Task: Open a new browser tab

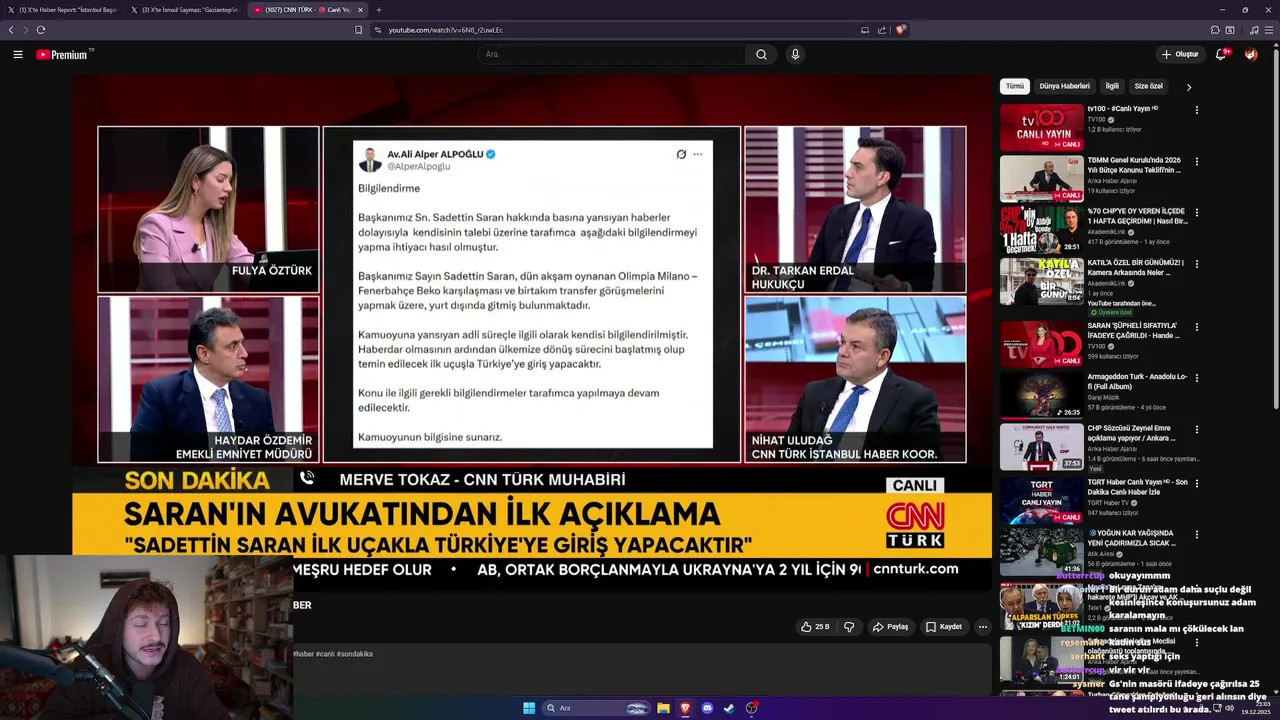Action: pyautogui.click(x=378, y=10)
